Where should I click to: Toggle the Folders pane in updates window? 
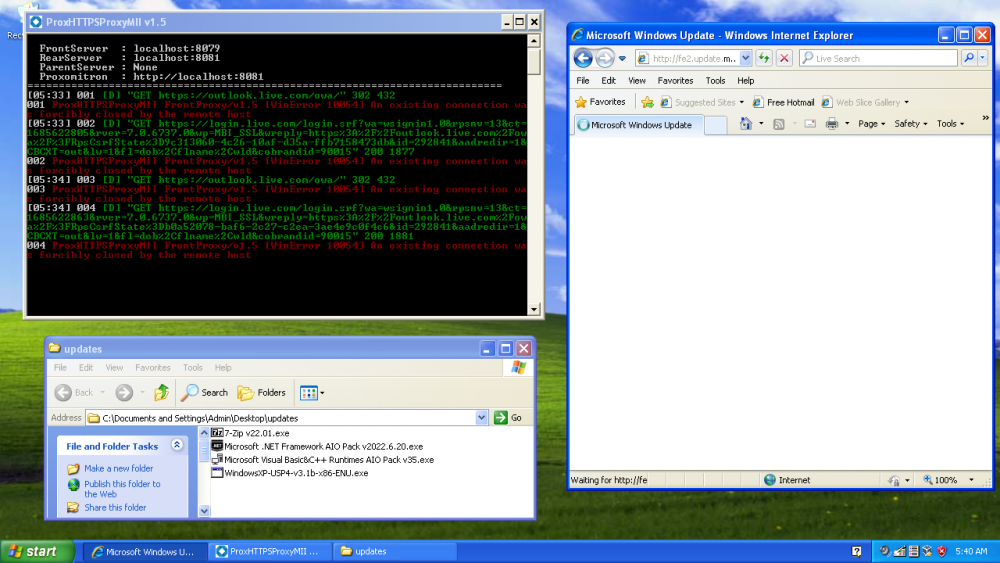tap(261, 393)
